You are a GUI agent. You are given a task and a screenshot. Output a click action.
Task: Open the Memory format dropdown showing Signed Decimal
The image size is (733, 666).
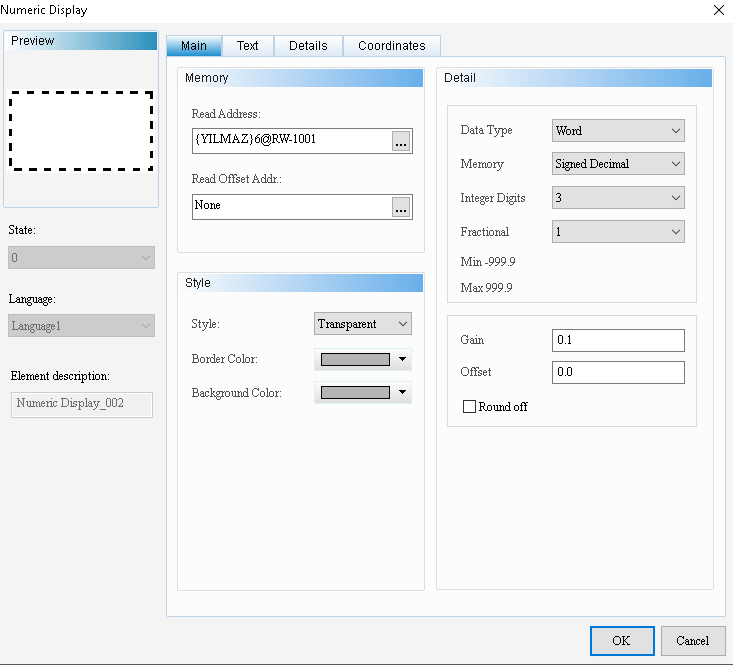[x=618, y=164]
